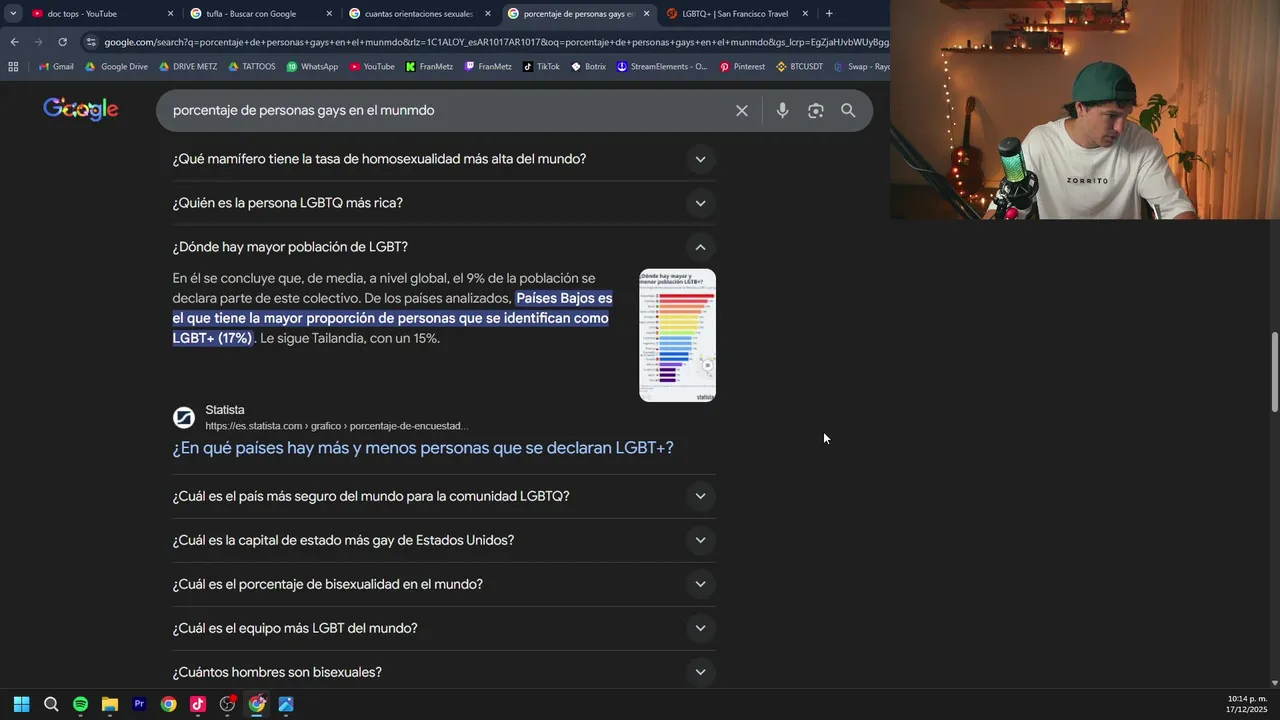The image size is (1280, 720).
Task: Clear the Google search box text
Action: click(742, 111)
